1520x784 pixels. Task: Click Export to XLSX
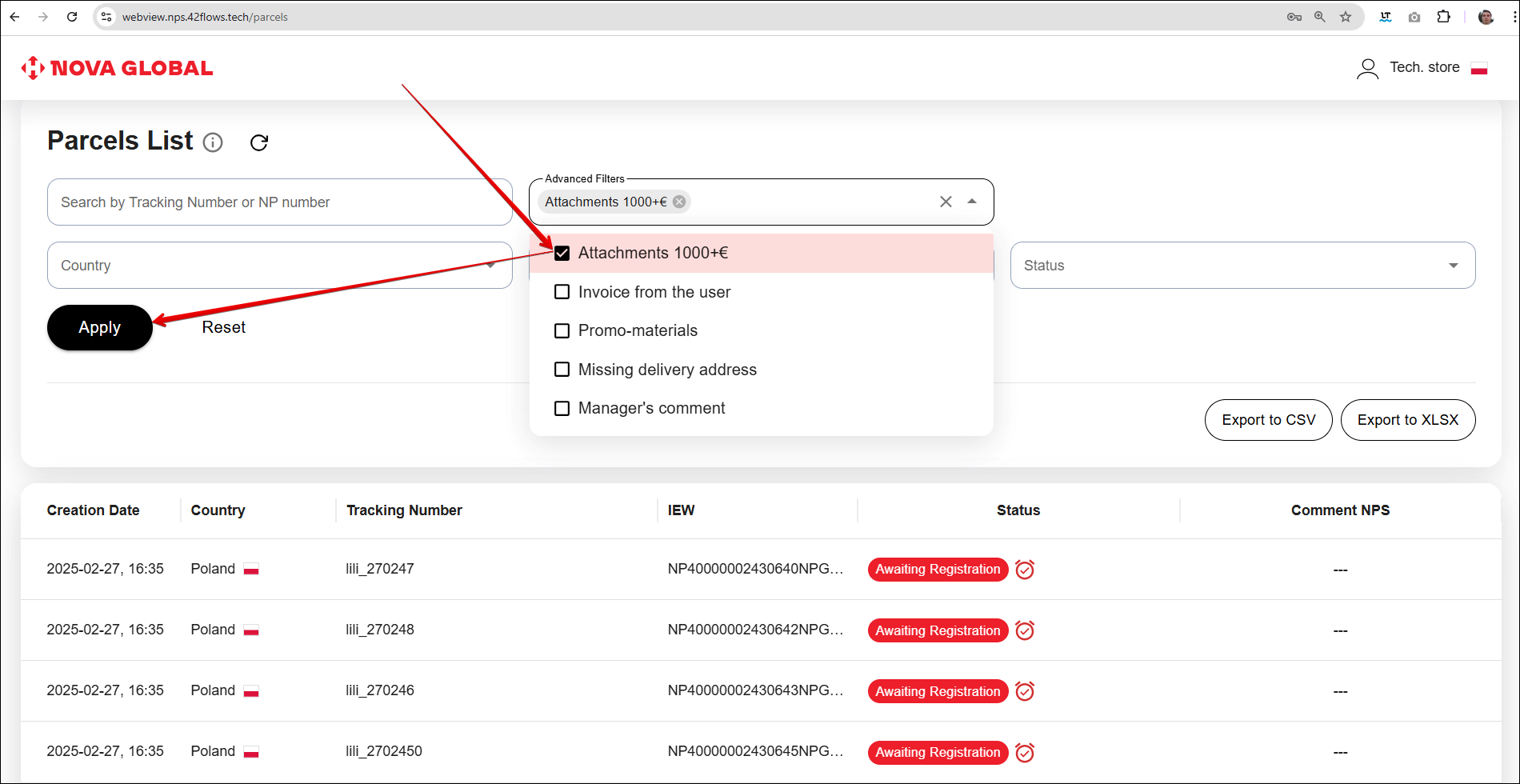(x=1407, y=420)
